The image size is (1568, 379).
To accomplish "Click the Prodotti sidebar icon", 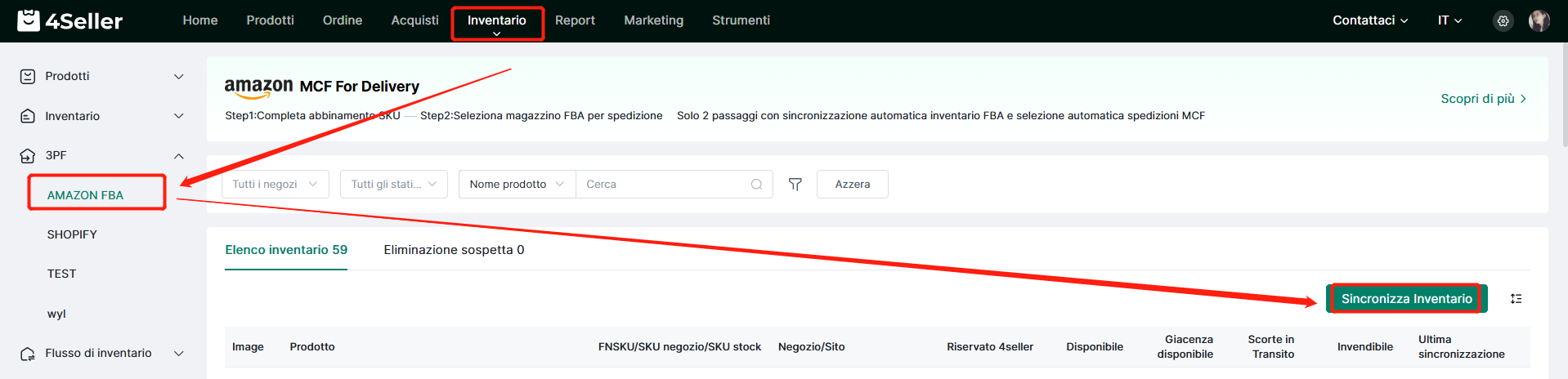I will click(28, 76).
